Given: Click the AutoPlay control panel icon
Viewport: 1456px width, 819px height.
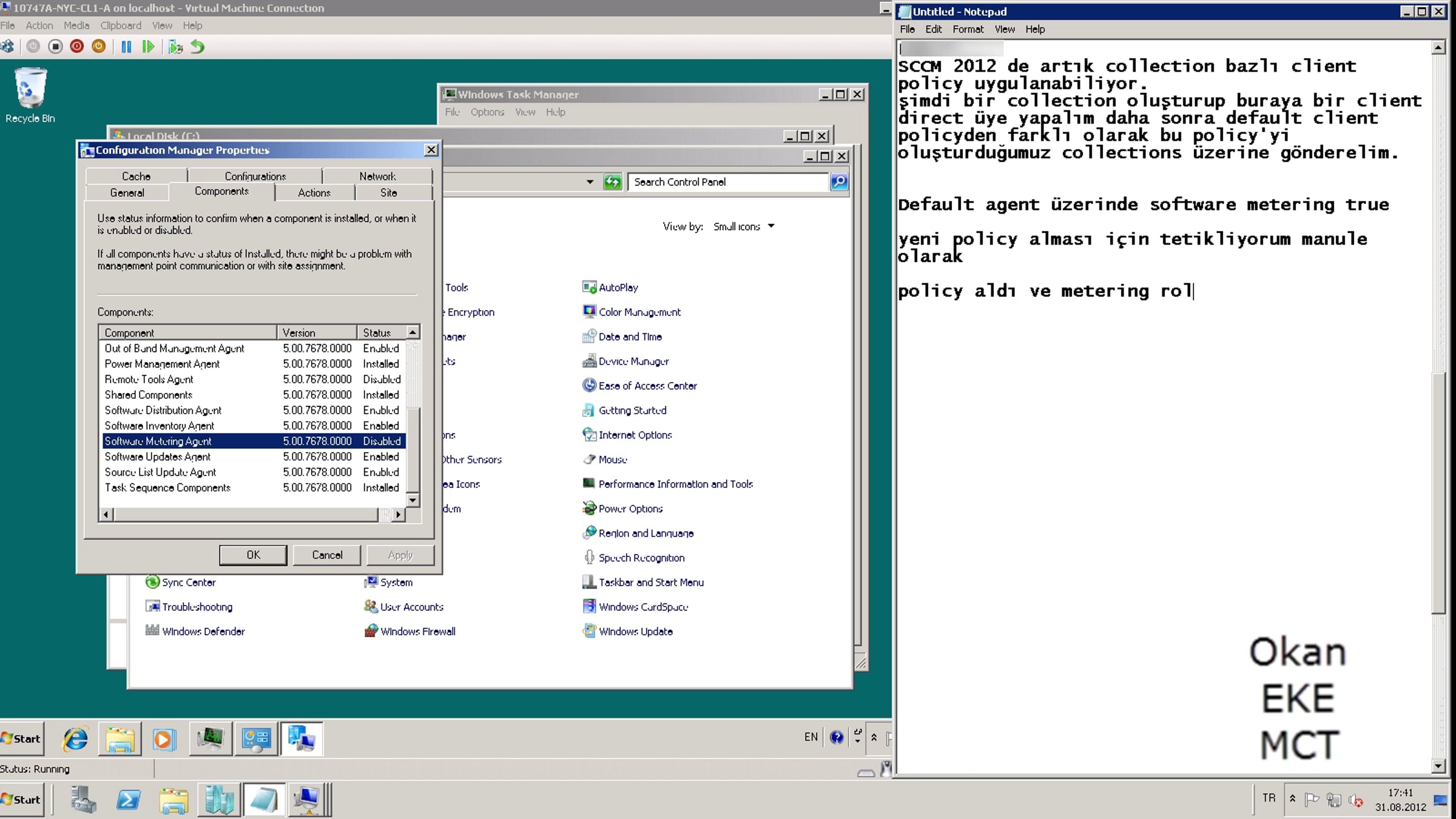Looking at the screenshot, I should pyautogui.click(x=610, y=288).
